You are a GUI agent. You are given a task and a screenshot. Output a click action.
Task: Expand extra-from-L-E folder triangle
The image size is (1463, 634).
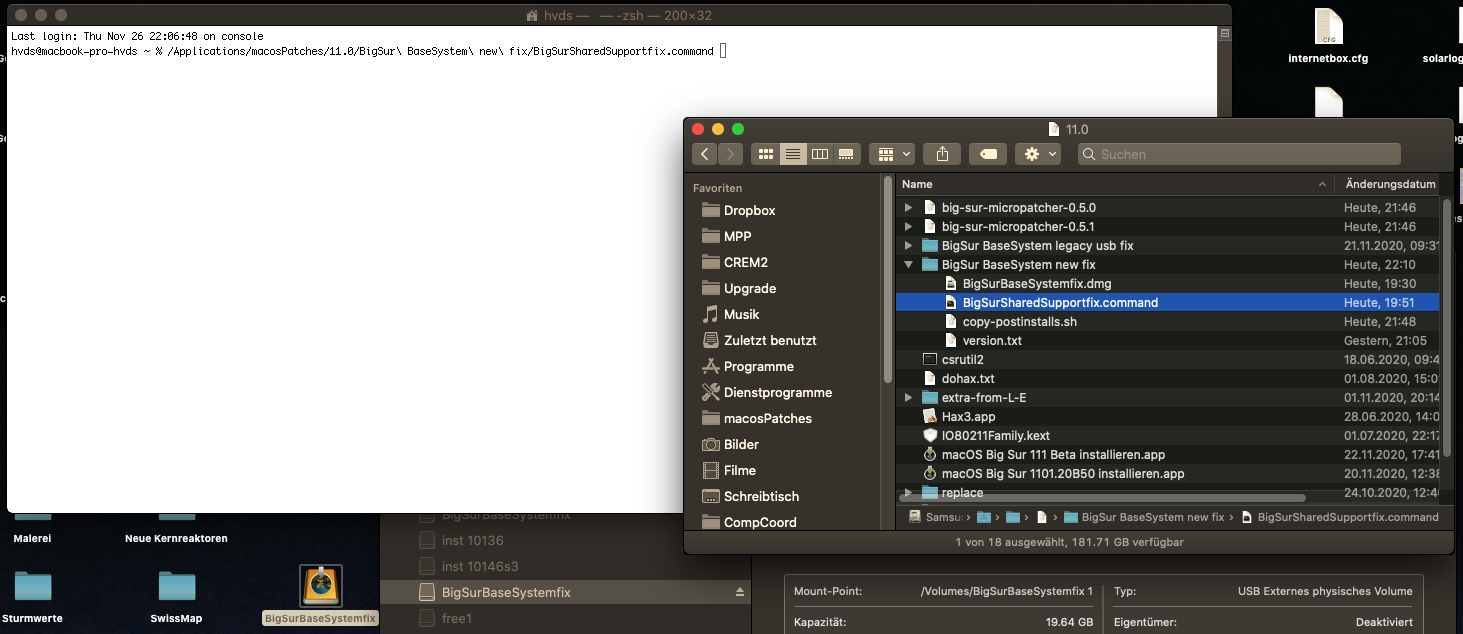tap(908, 398)
